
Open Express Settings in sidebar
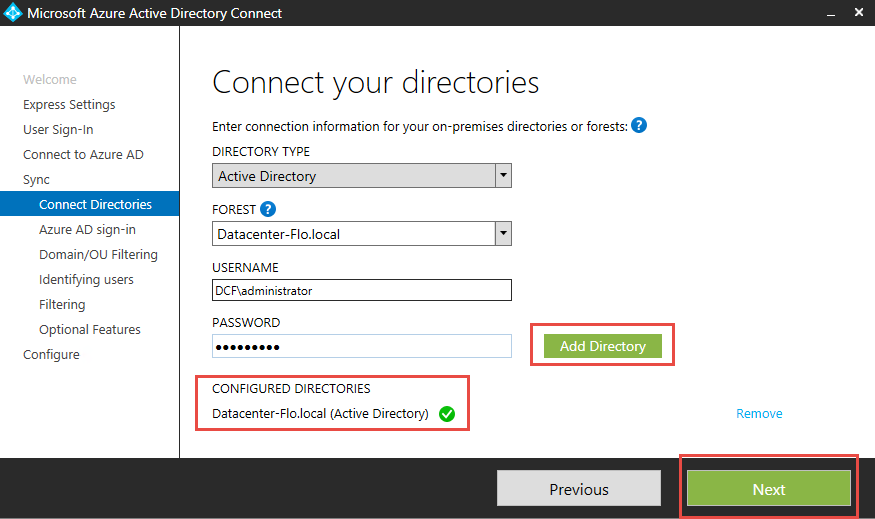69,105
